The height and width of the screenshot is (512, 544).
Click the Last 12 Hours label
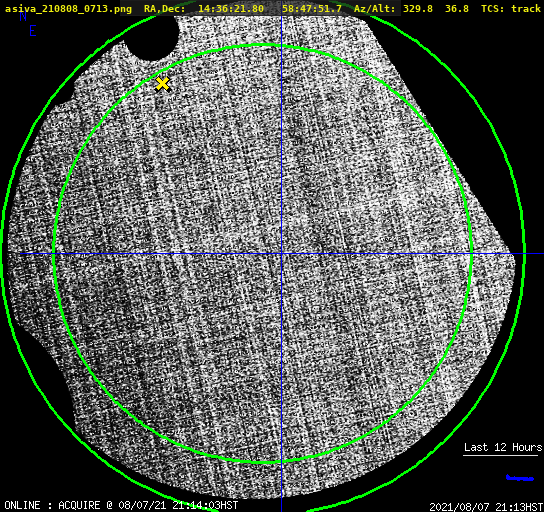tap(503, 447)
